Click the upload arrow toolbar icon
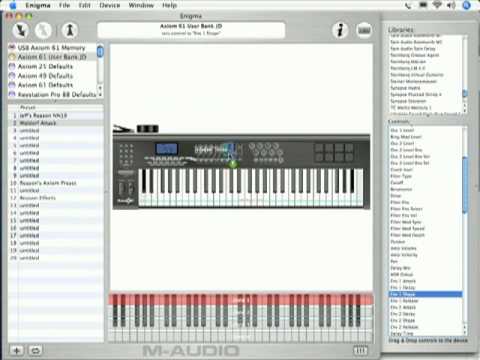 pos(70,30)
